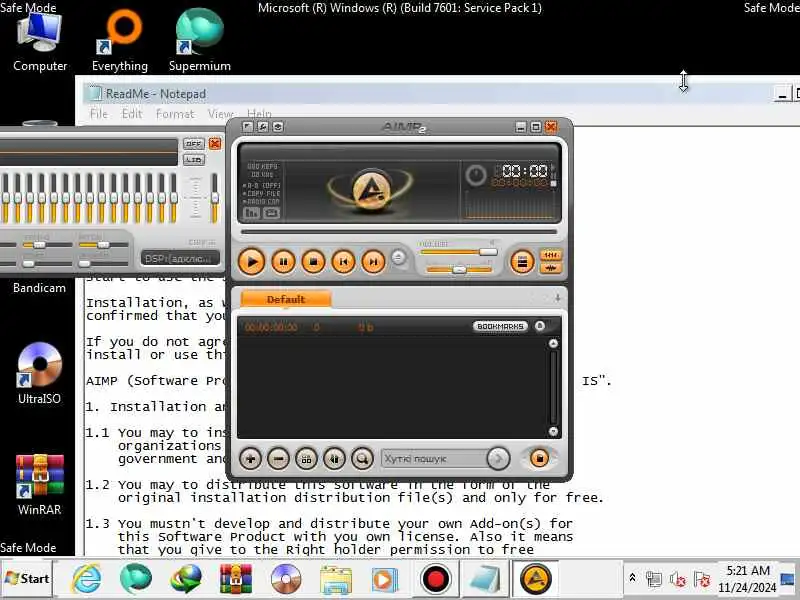Open the UltraISO desktop shortcut

click(x=39, y=373)
